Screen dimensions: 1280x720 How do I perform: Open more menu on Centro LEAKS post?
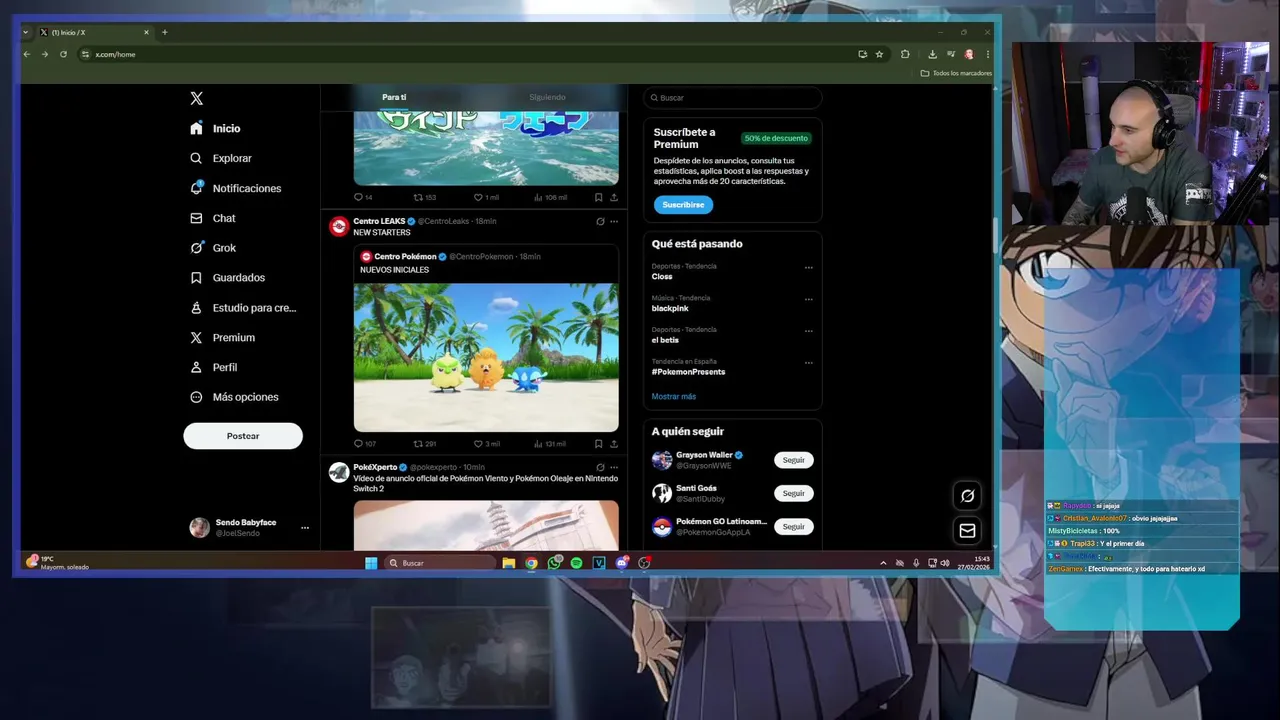click(614, 221)
